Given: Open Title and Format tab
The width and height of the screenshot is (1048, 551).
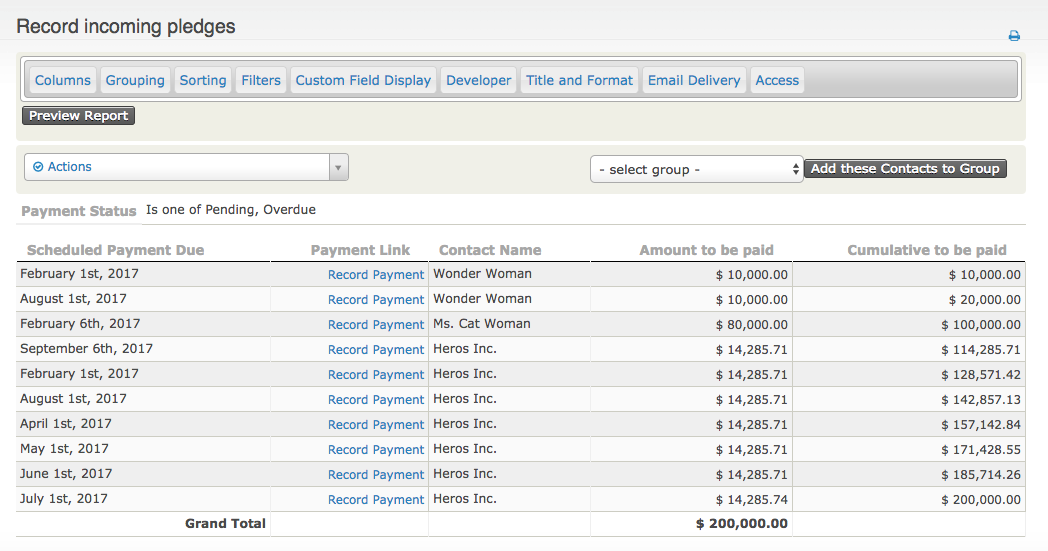Looking at the screenshot, I should tap(579, 80).
